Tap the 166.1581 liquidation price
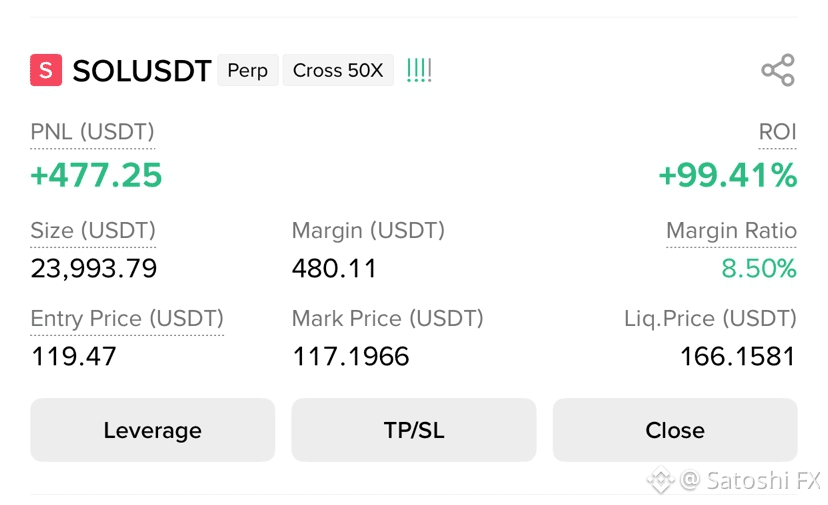 [x=738, y=357]
